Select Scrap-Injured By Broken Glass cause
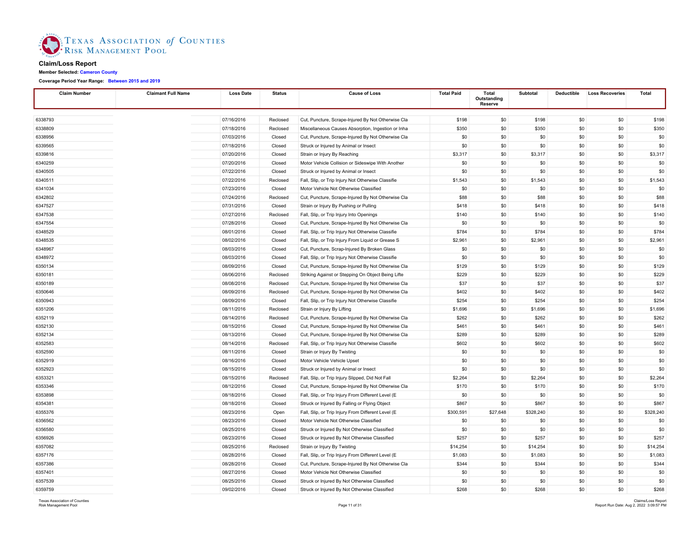The image size is (700, 540). point(347,249)
